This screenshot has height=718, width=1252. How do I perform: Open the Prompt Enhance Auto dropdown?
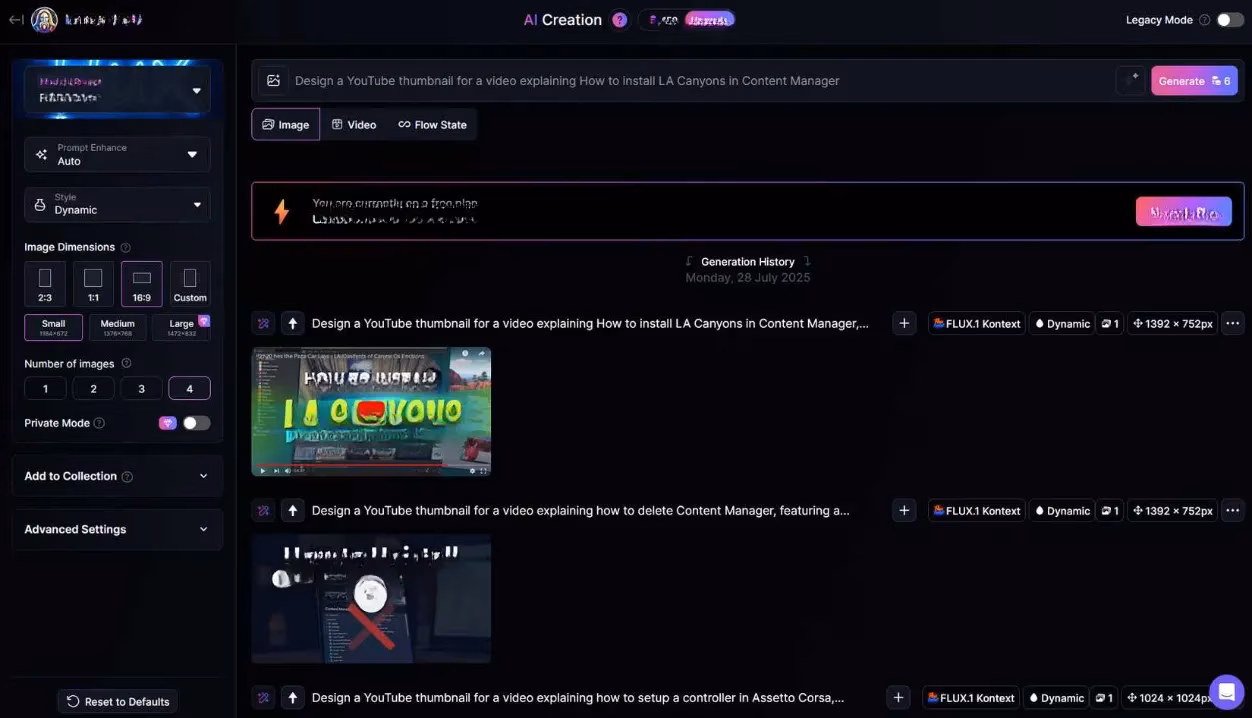point(116,154)
